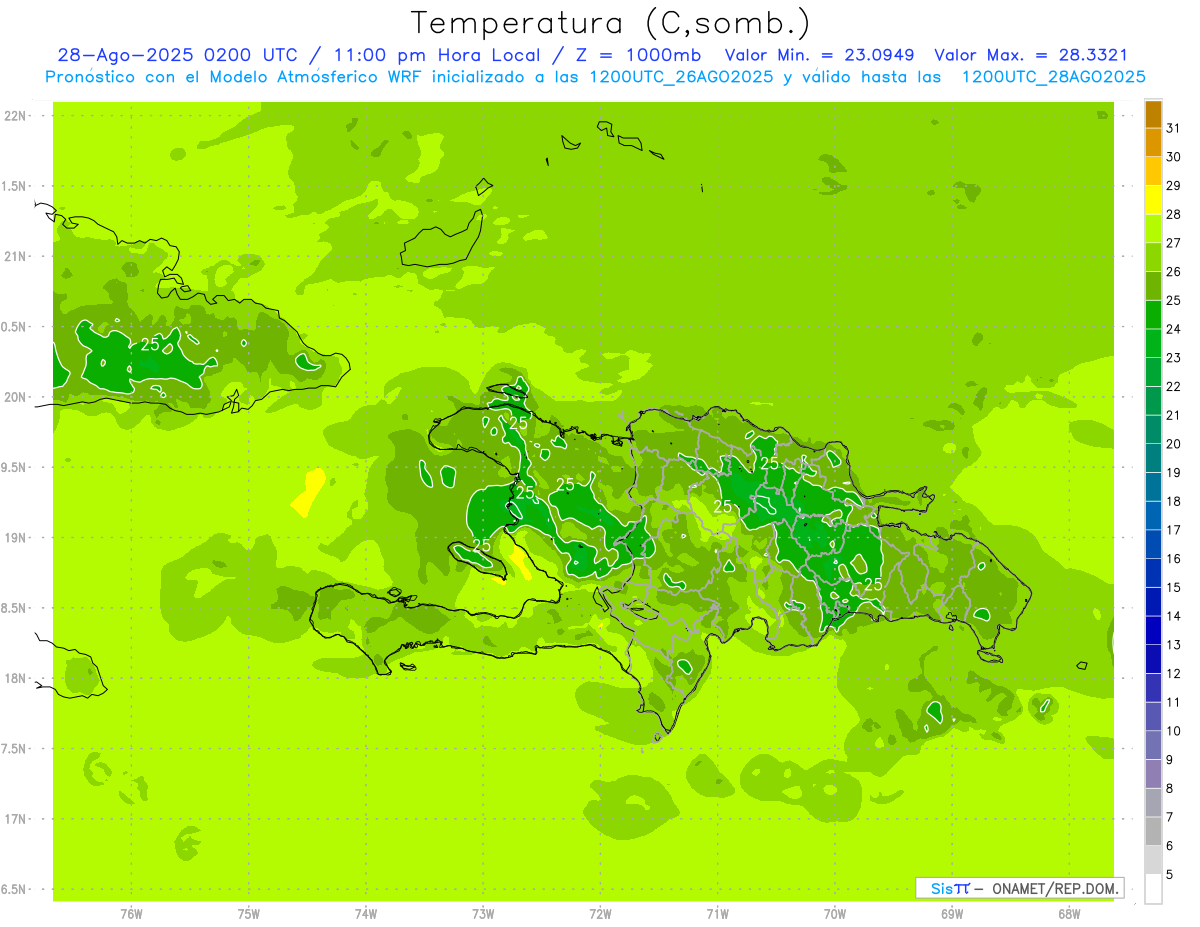Click the 12 value on the color scale

[1174, 673]
